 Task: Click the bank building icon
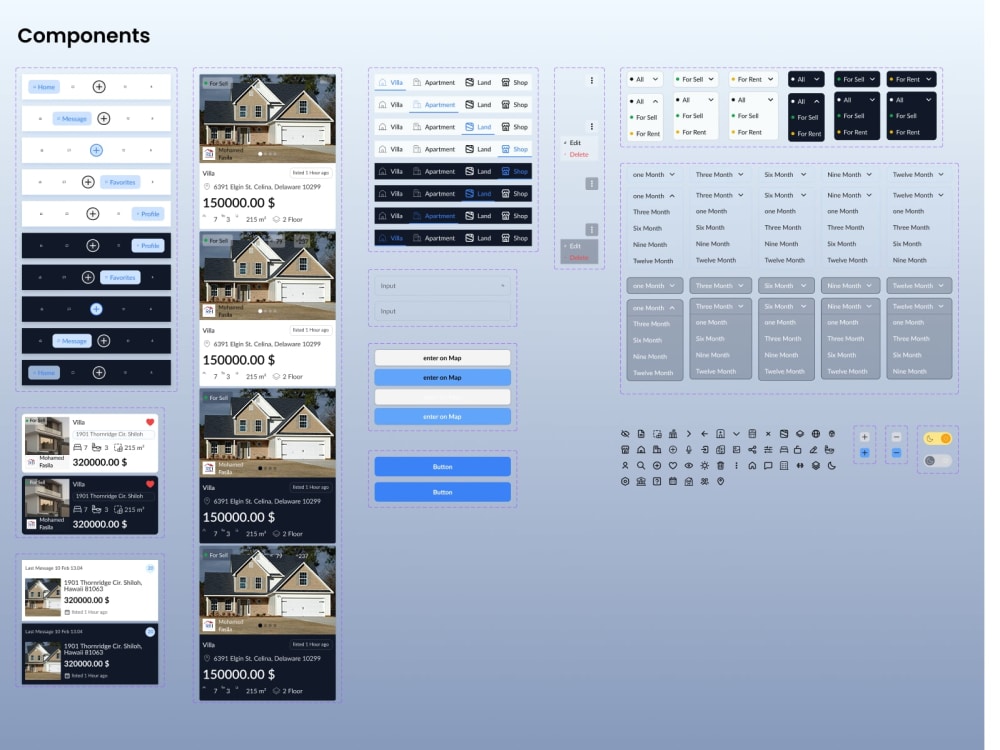[641, 482]
